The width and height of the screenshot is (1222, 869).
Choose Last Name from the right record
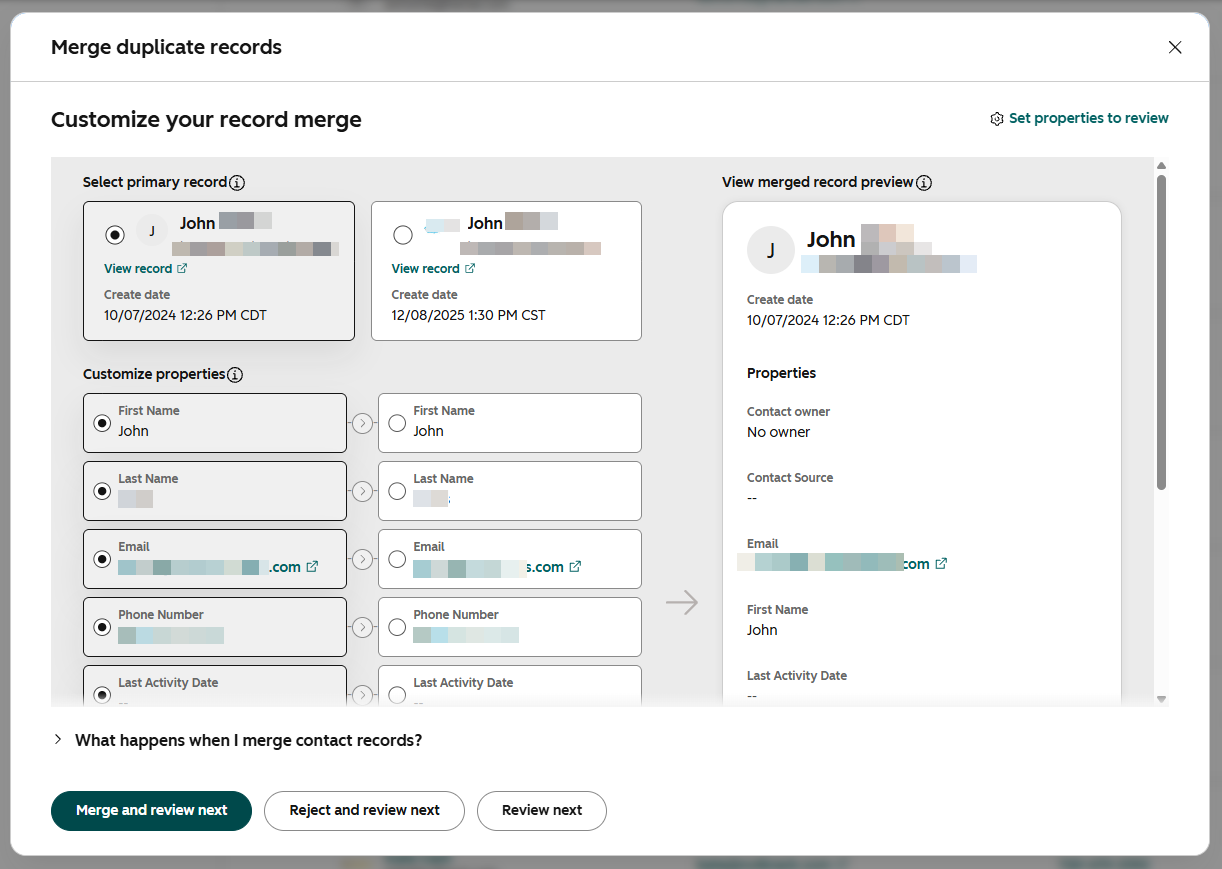[397, 491]
